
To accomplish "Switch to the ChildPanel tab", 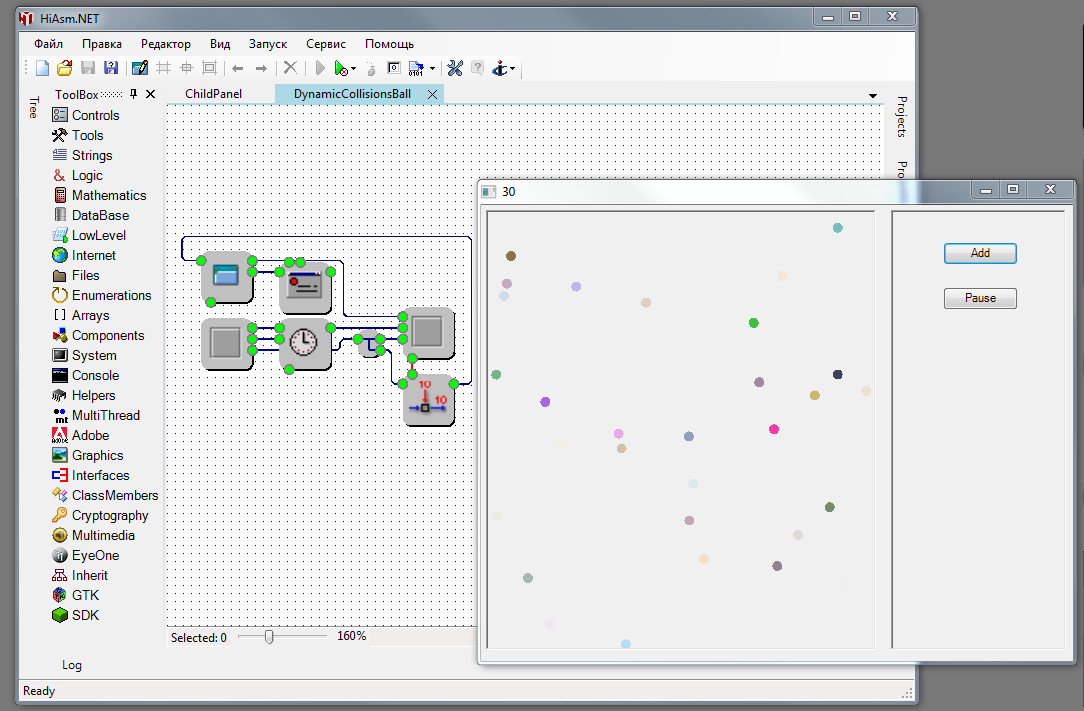I will point(215,94).
